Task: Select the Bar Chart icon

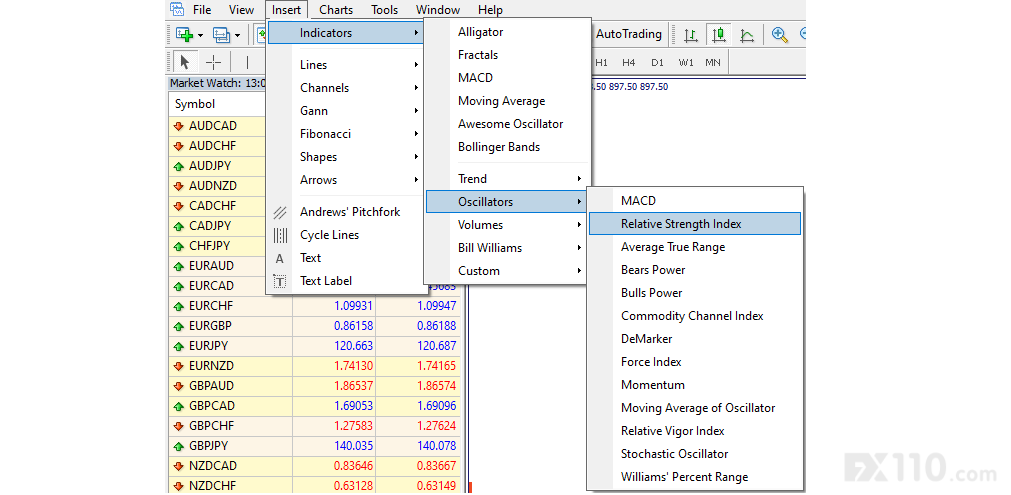Action: (691, 35)
